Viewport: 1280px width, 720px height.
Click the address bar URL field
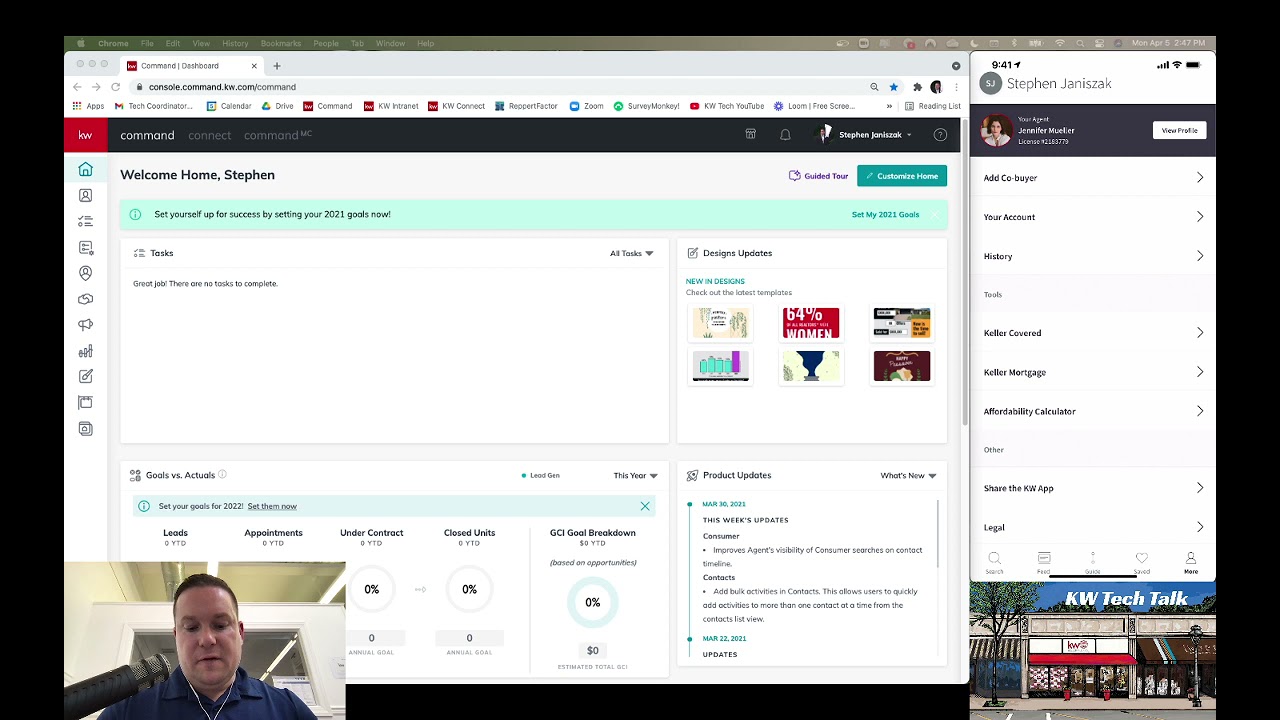[500, 87]
